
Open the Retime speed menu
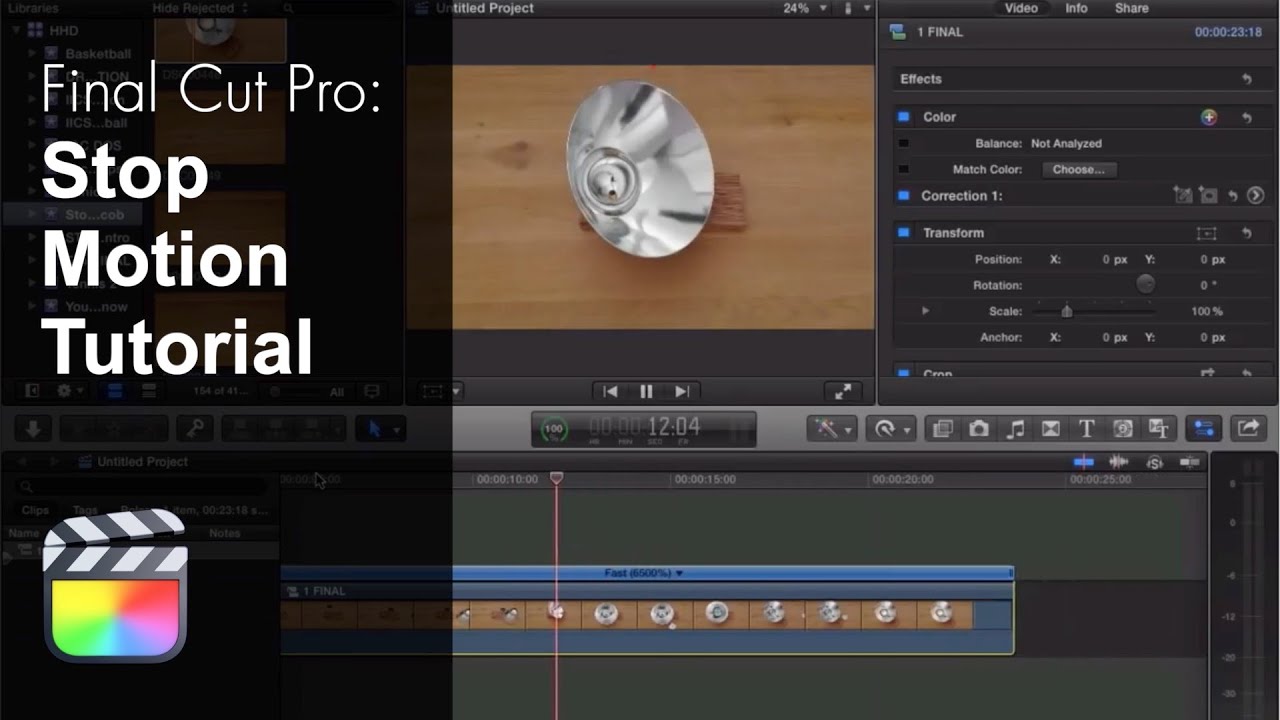892,429
